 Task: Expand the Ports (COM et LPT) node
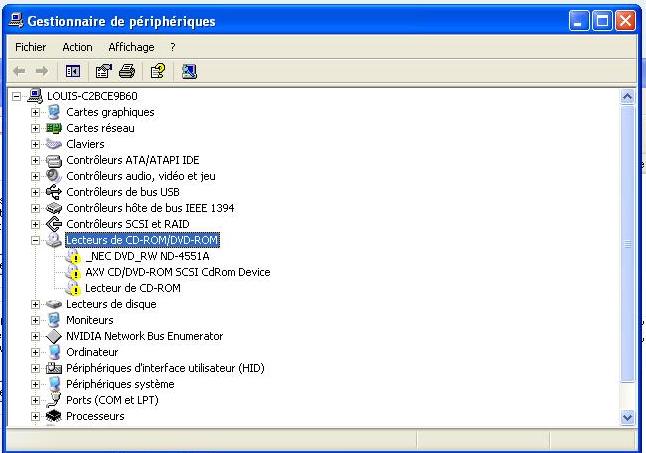[x=36, y=400]
